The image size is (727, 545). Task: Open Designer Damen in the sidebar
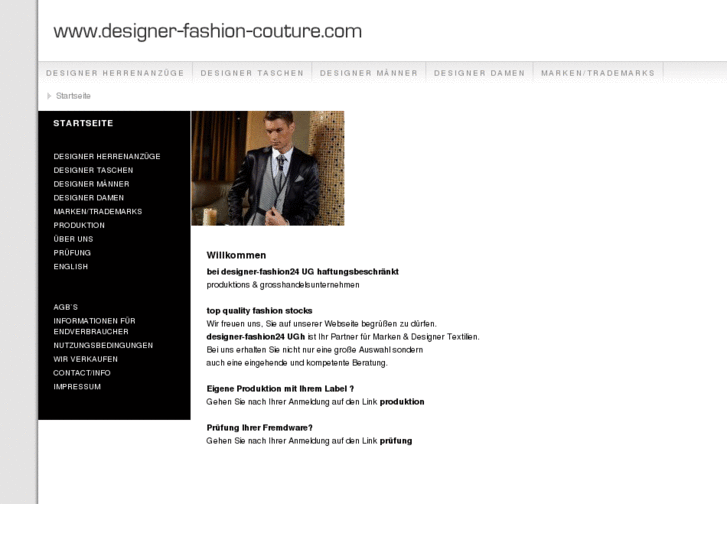click(x=89, y=198)
